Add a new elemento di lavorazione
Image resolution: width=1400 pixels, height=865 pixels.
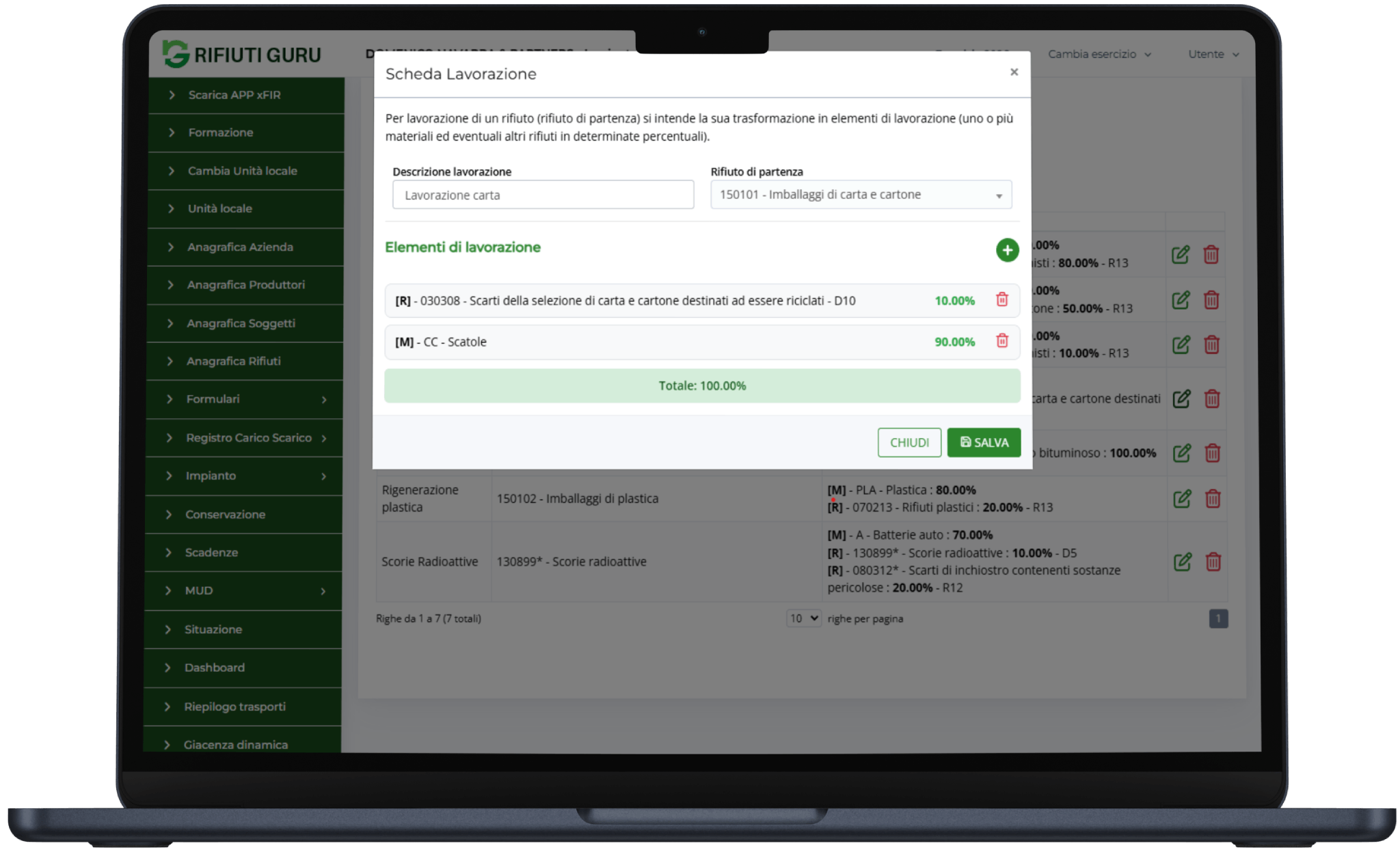[x=1007, y=250]
